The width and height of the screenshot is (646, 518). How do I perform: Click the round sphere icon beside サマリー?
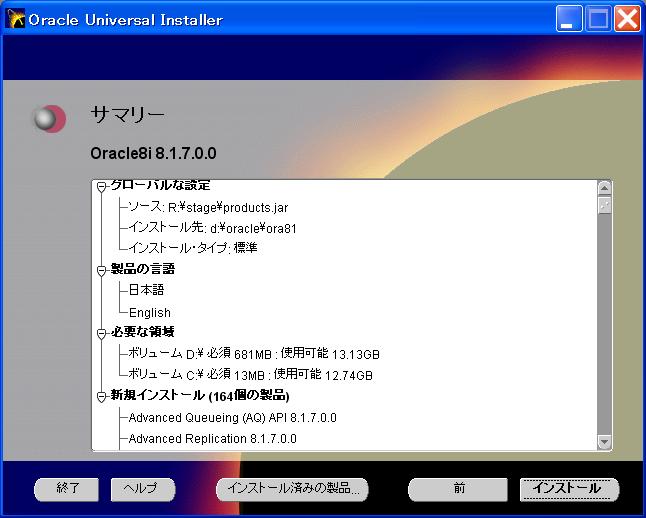[x=47, y=119]
